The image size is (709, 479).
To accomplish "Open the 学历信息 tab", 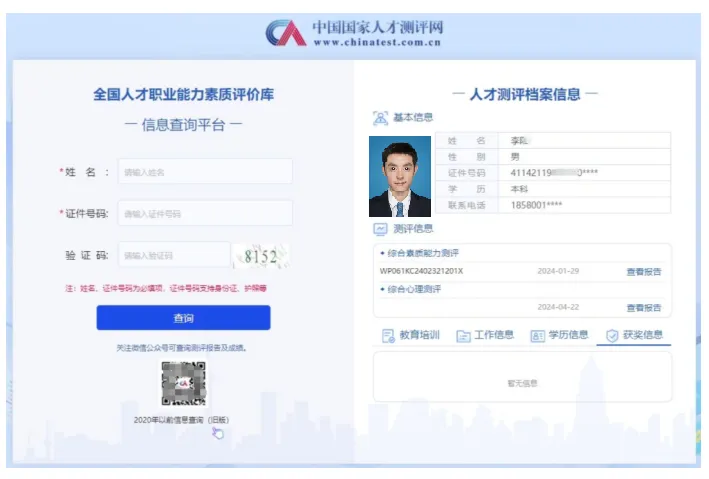I will (559, 335).
